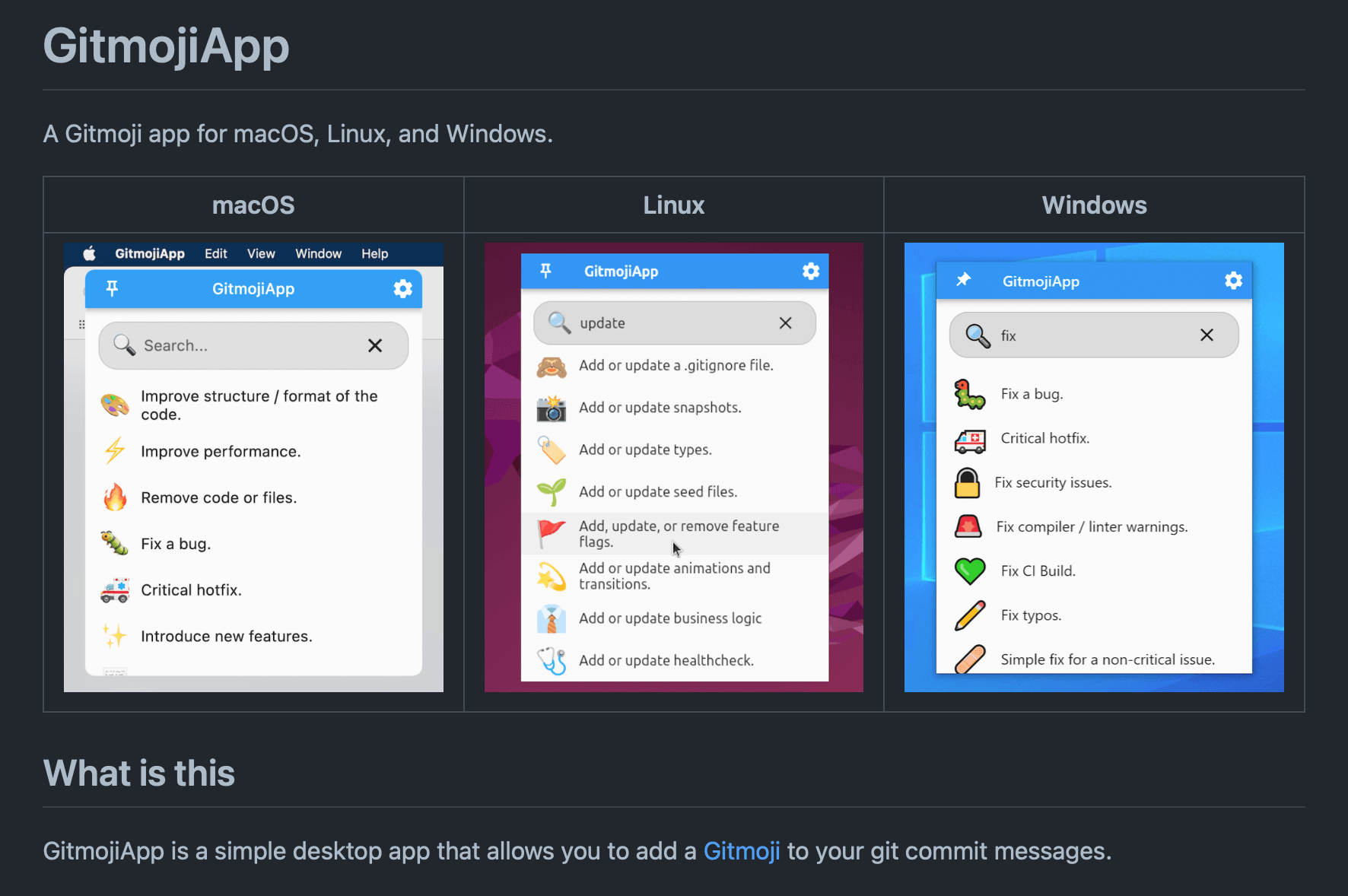The image size is (1348, 896).
Task: Select the camera snapshots emoji
Action: (x=552, y=408)
